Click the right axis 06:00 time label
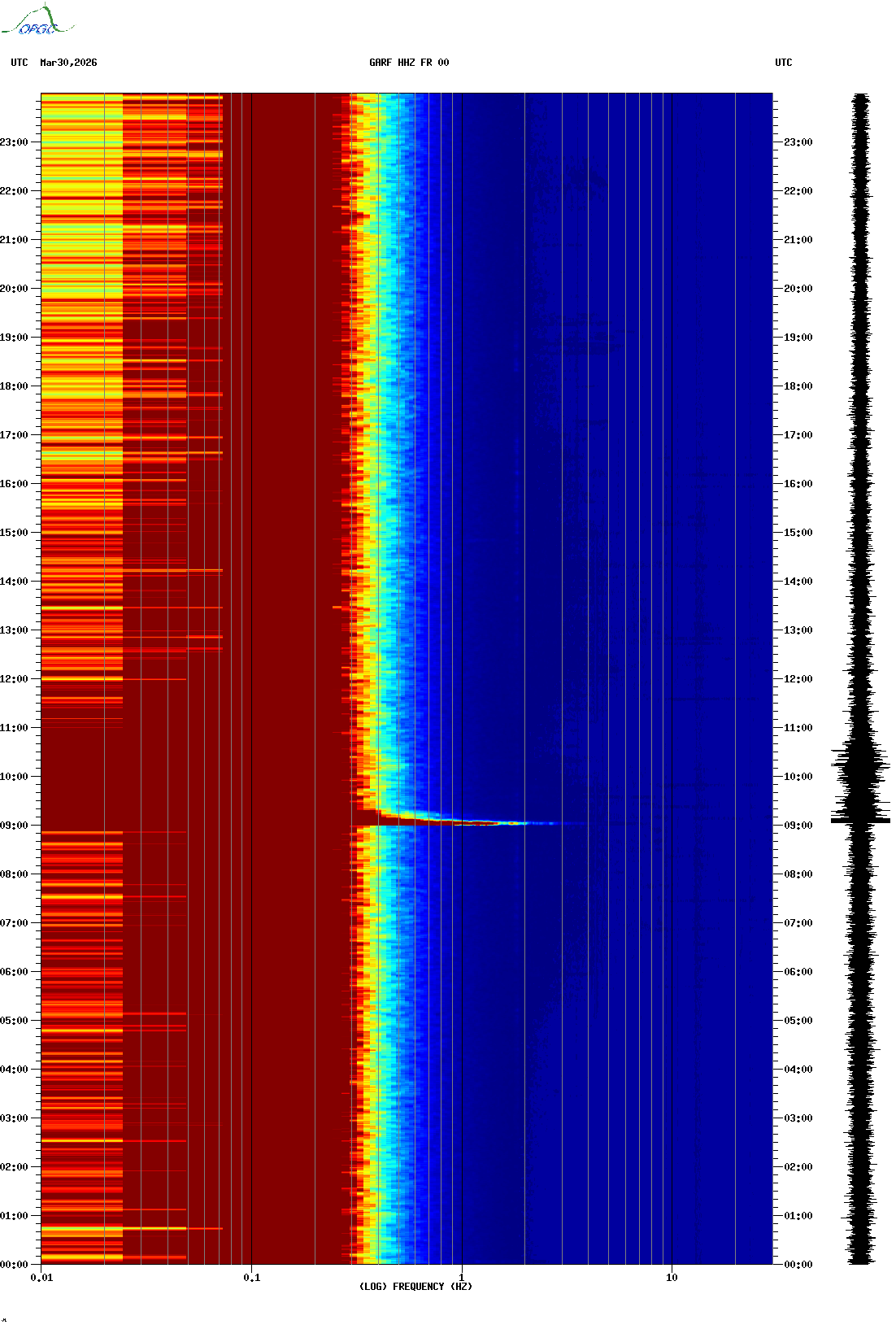The image size is (896, 1329). [798, 972]
